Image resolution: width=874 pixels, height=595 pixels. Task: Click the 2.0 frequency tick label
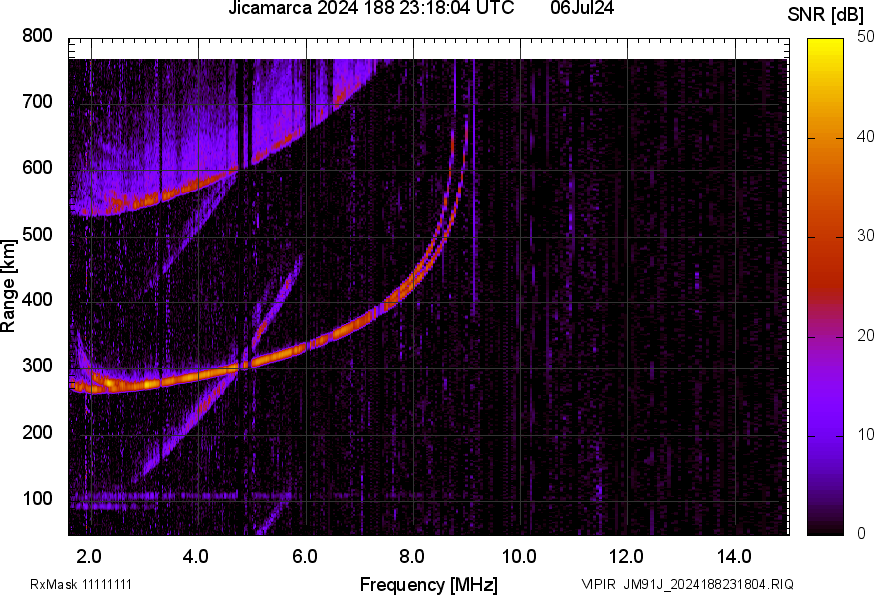coord(89,557)
